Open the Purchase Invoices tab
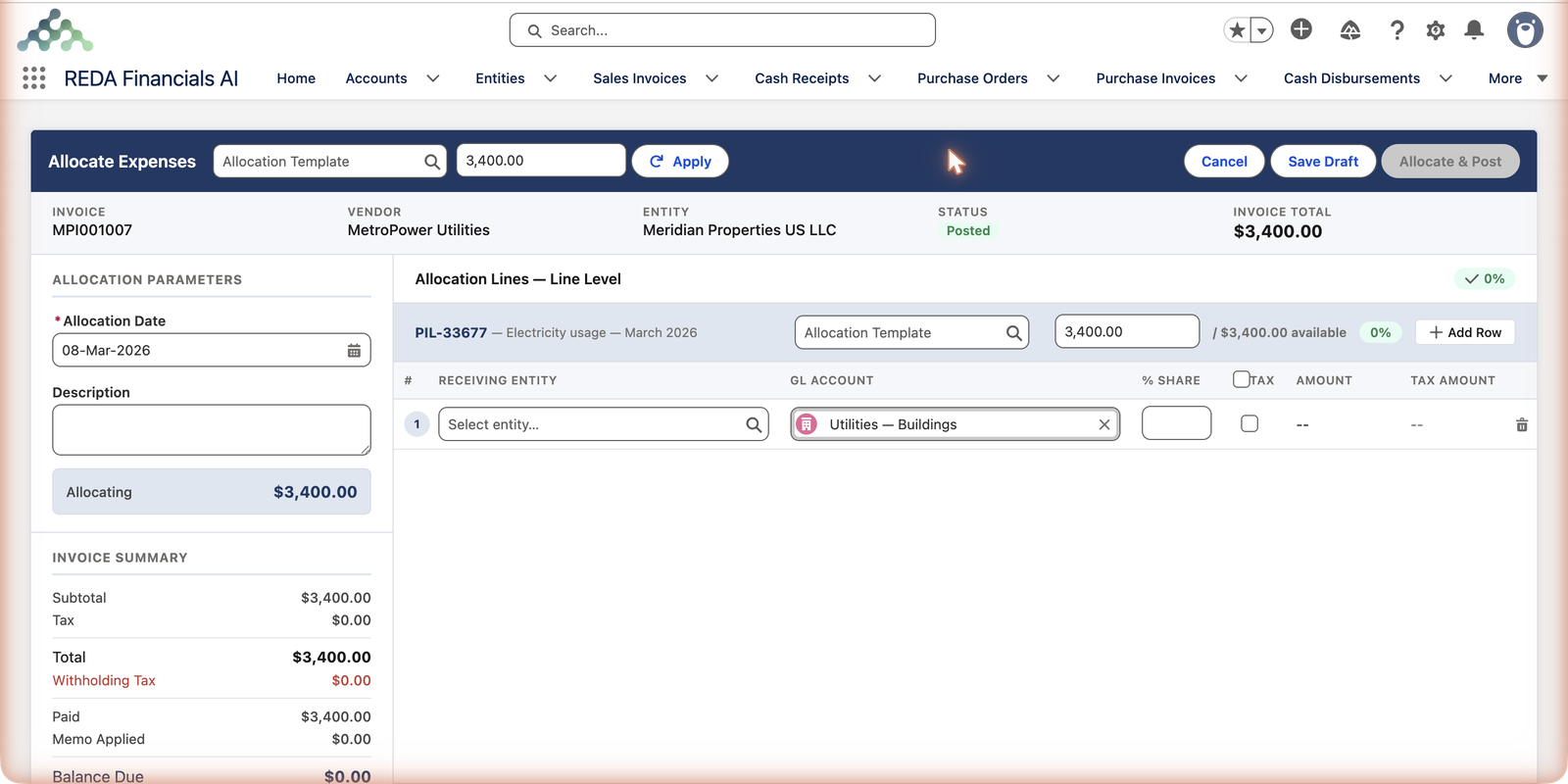Screen dimensions: 1568x784 (x=1155, y=78)
